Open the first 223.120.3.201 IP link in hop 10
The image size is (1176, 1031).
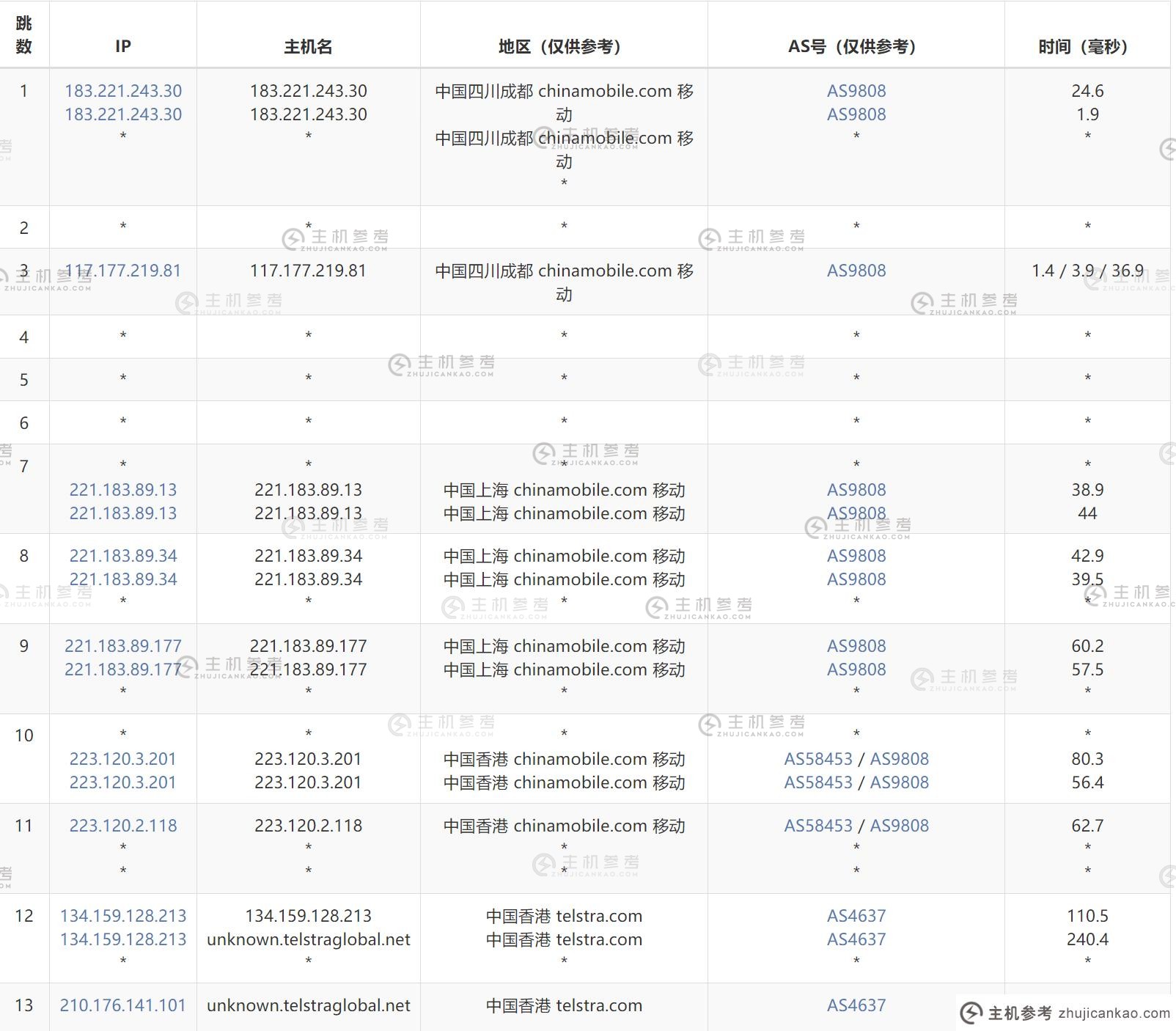[123, 759]
